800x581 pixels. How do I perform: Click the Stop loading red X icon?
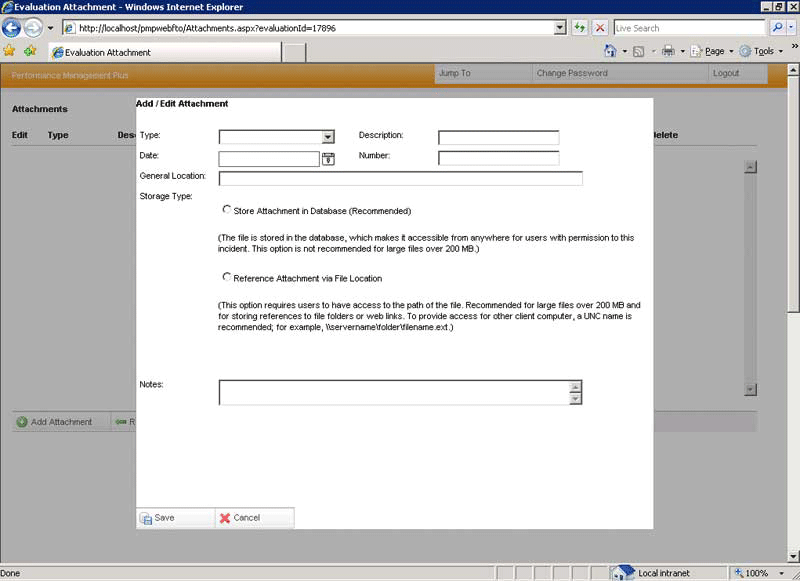click(600, 28)
